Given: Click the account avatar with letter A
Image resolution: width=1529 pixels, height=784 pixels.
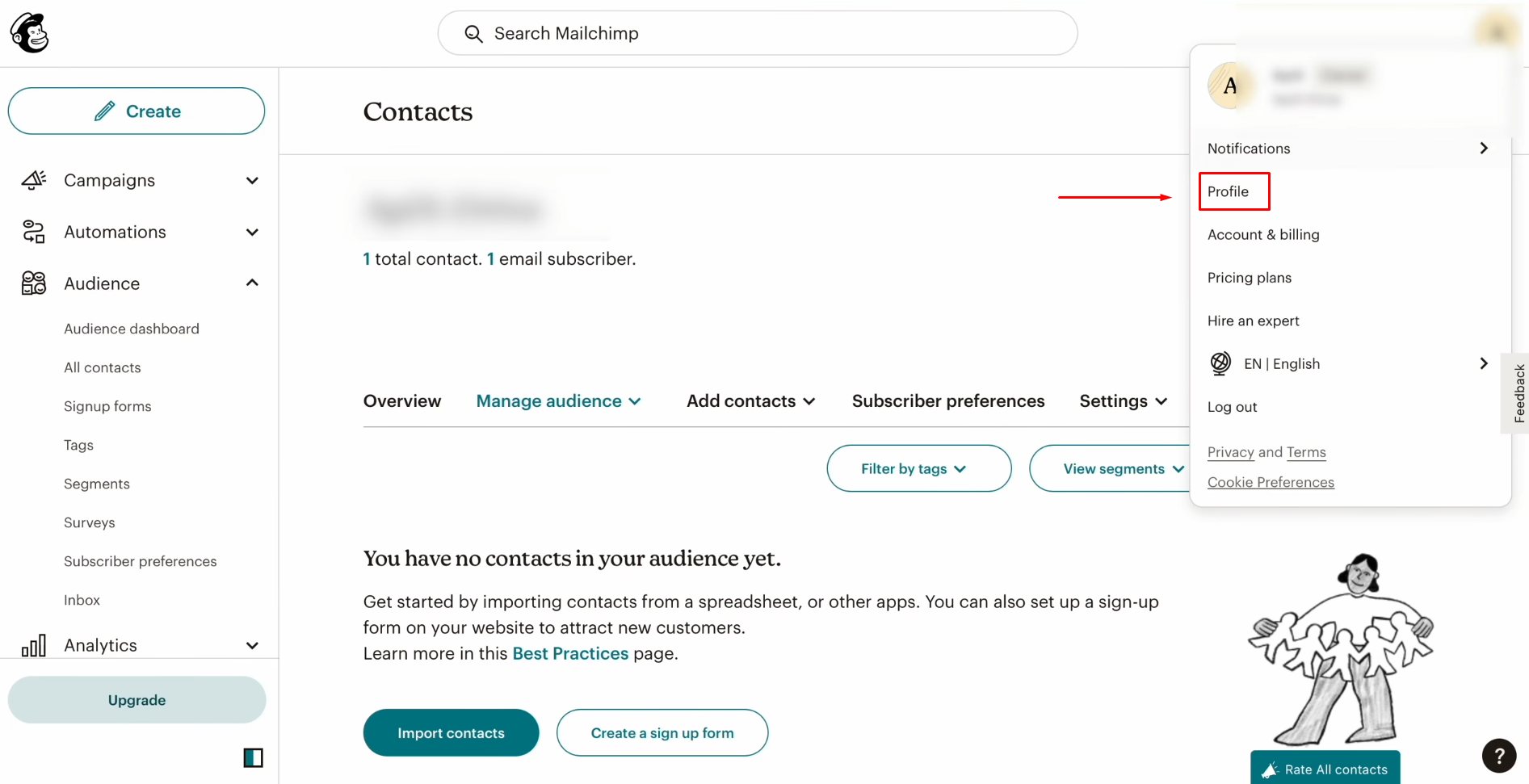Looking at the screenshot, I should [x=1230, y=86].
